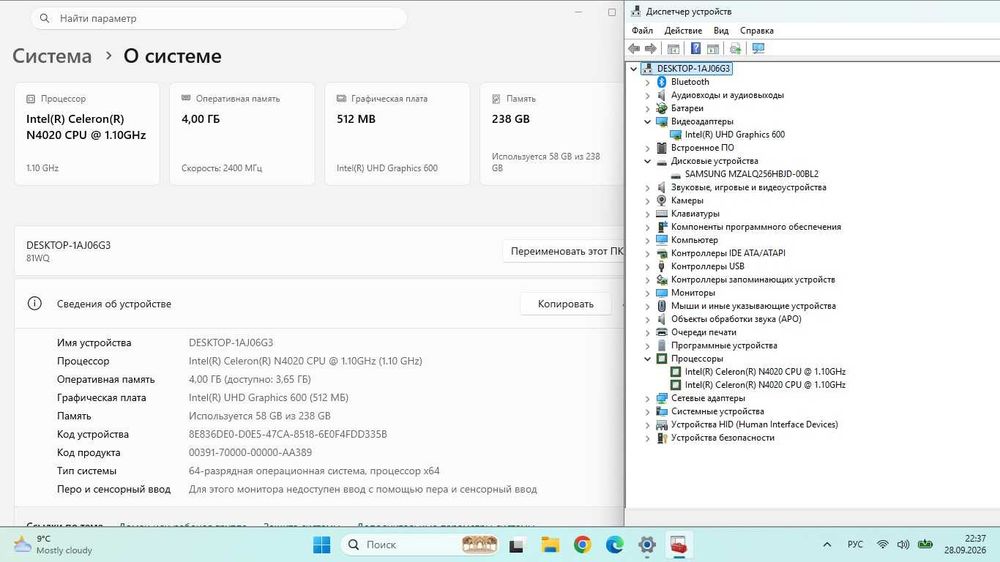Go back to Система breadcrumb
The width and height of the screenshot is (1000, 562).
tap(52, 56)
